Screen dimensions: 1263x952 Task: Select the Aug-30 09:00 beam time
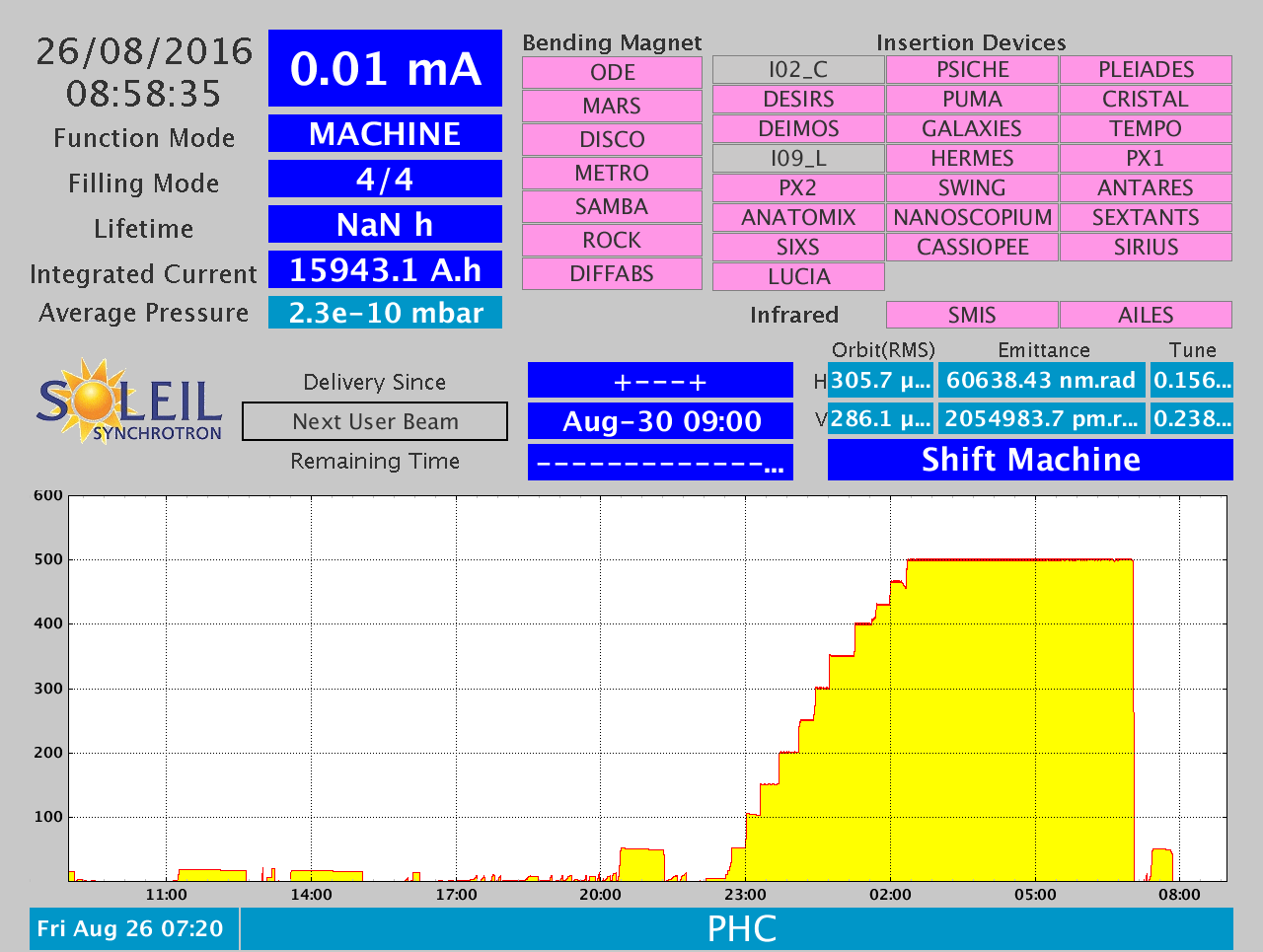click(x=660, y=421)
